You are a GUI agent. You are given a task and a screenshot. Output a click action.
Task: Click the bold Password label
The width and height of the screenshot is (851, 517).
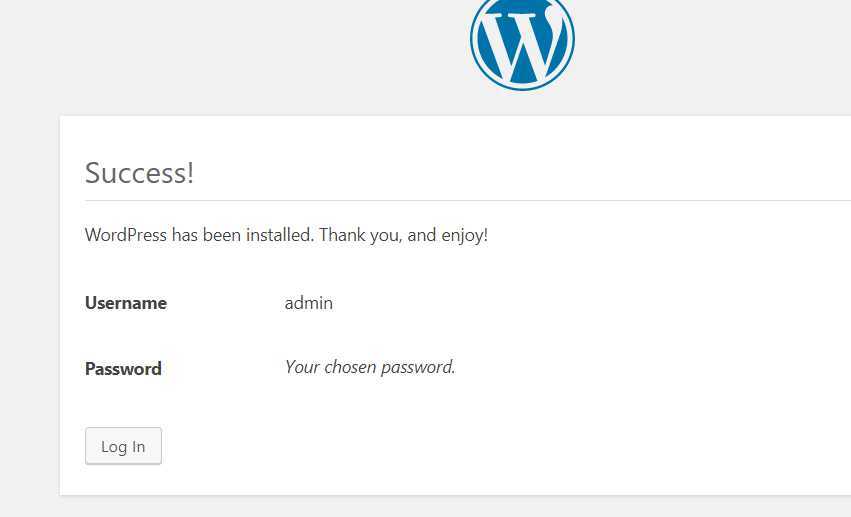click(123, 369)
